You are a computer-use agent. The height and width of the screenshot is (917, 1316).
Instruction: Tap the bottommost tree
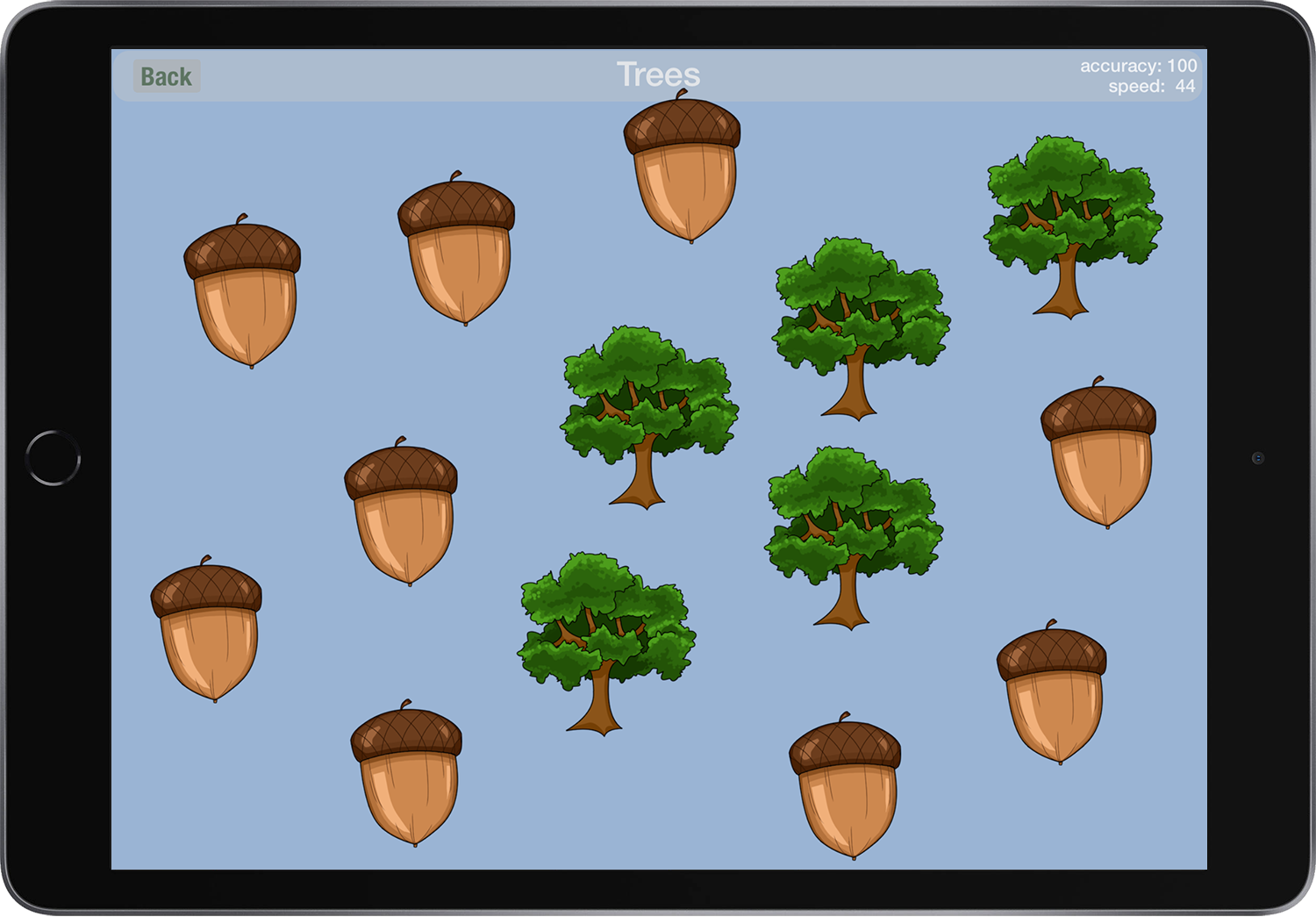point(606,642)
